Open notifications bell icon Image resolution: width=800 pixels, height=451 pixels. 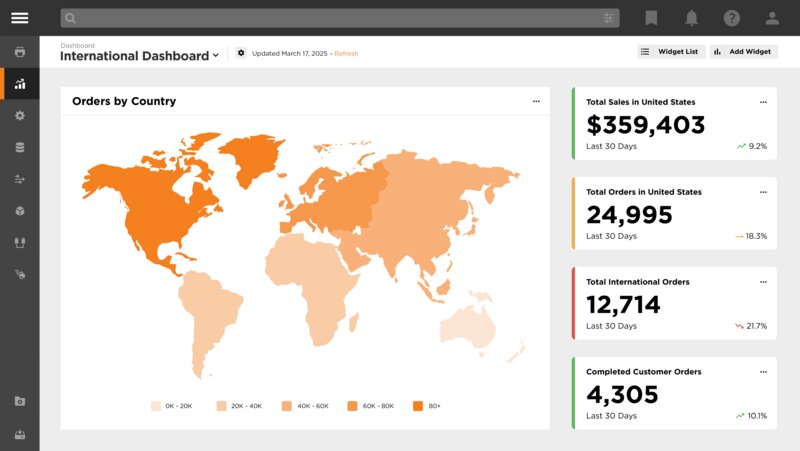tap(691, 18)
